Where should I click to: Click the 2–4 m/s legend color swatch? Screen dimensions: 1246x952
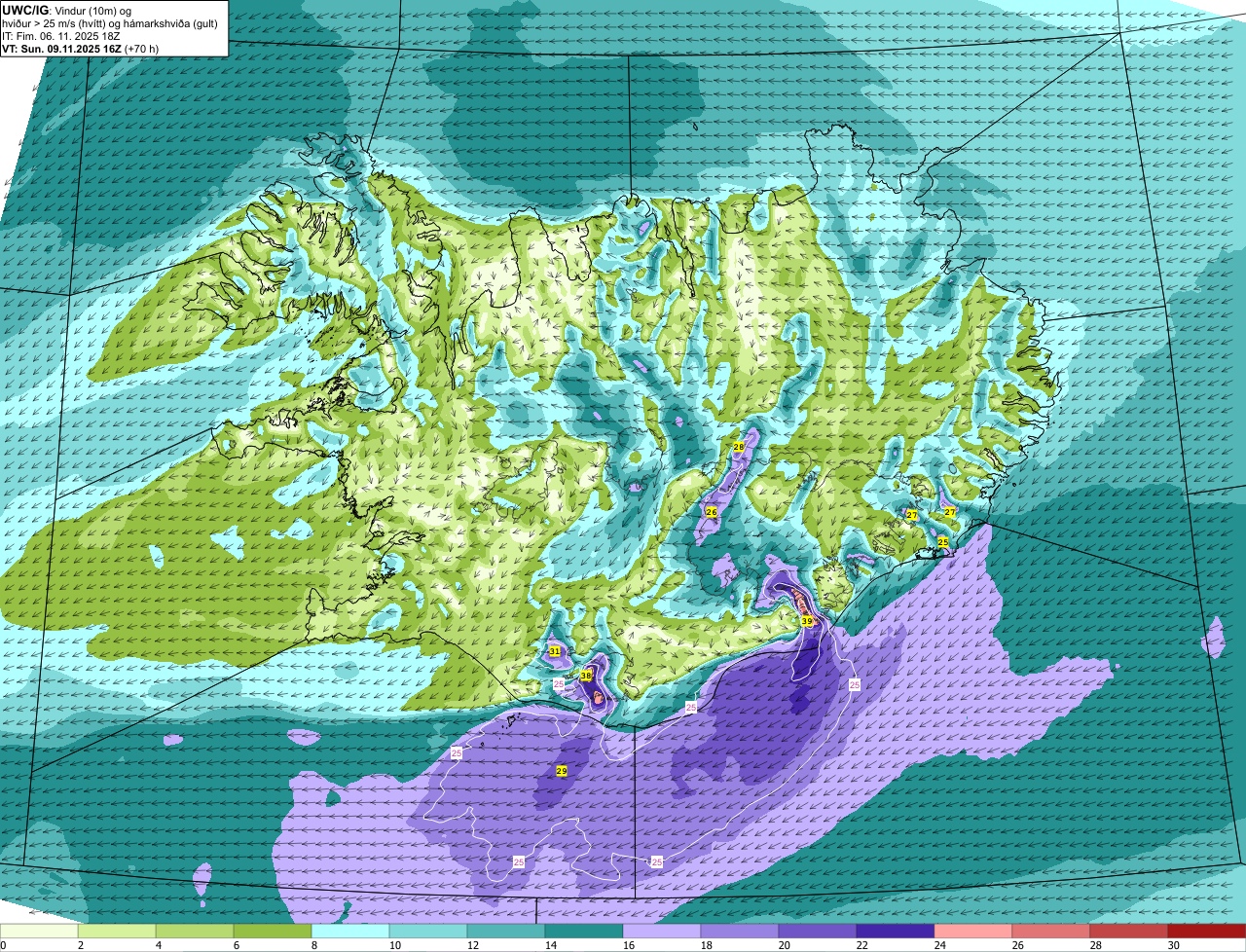click(x=117, y=931)
